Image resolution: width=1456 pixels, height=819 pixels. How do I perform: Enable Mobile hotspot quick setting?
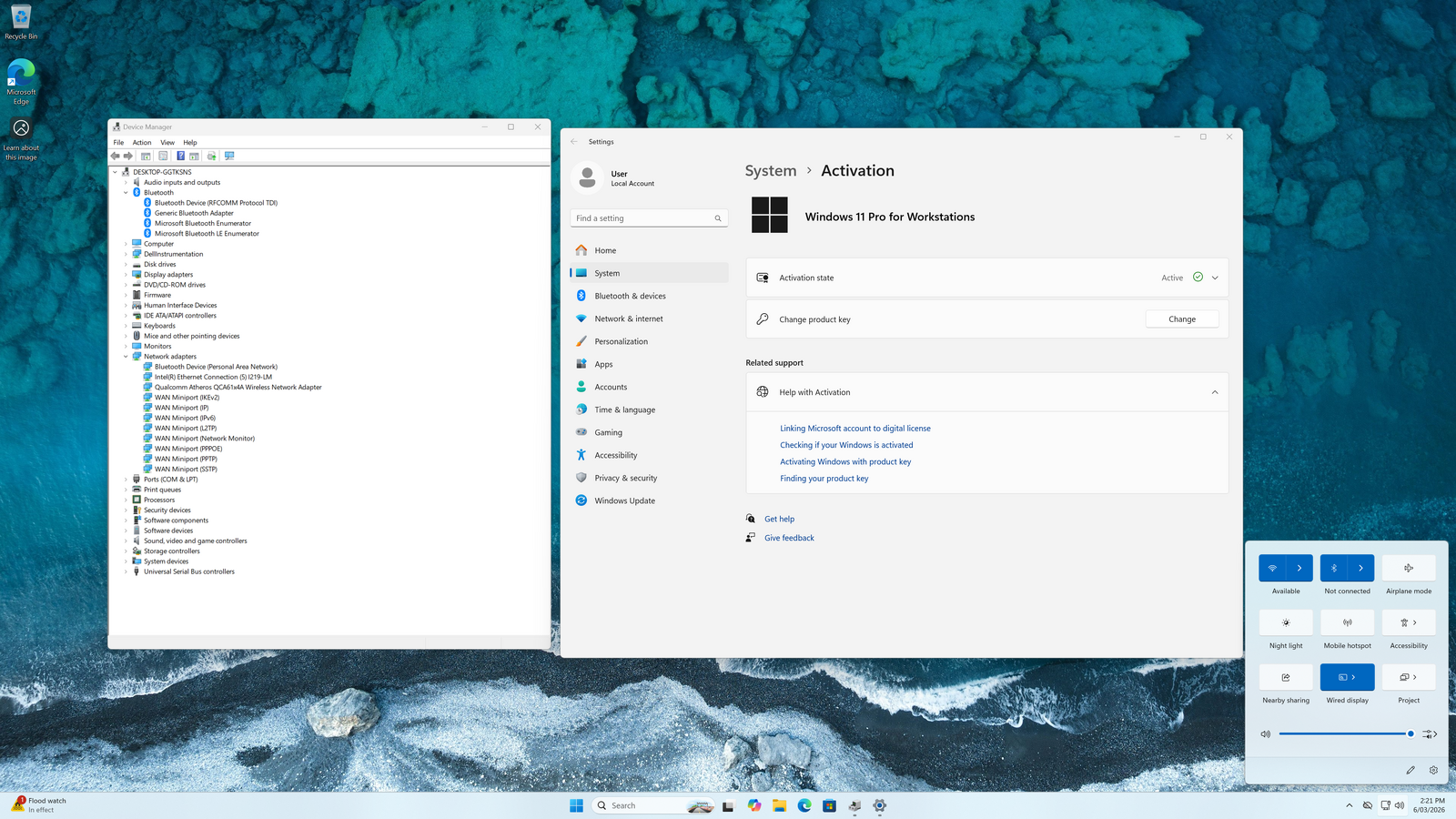point(1347,622)
